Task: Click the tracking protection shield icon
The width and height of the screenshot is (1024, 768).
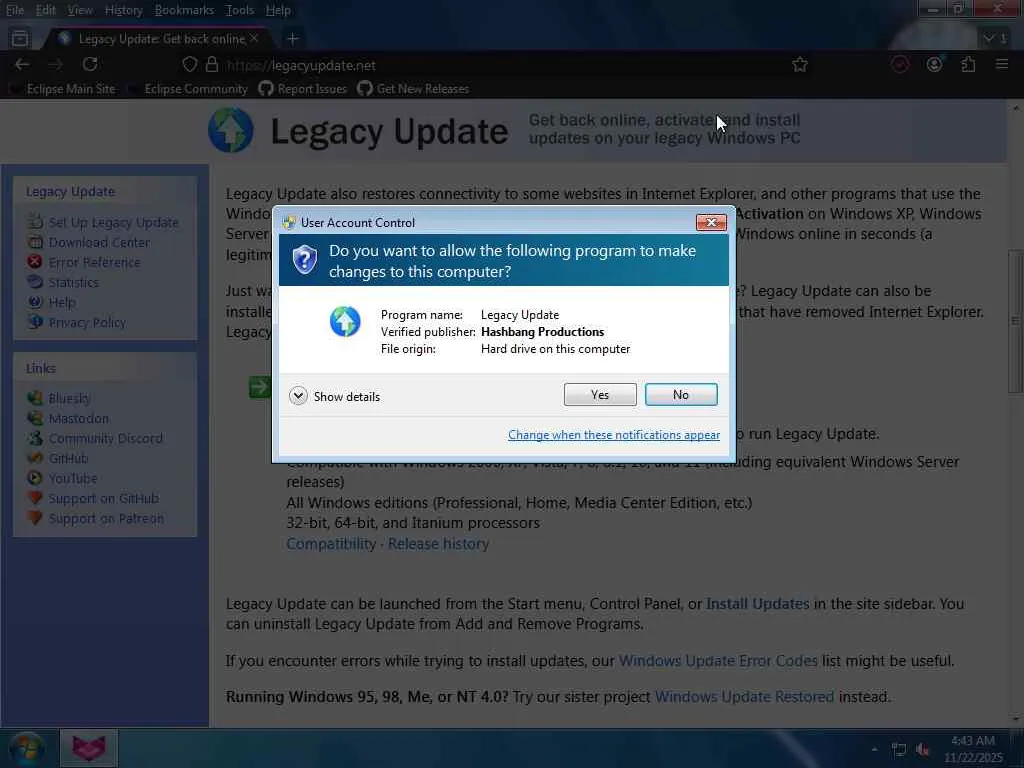Action: coord(189,65)
